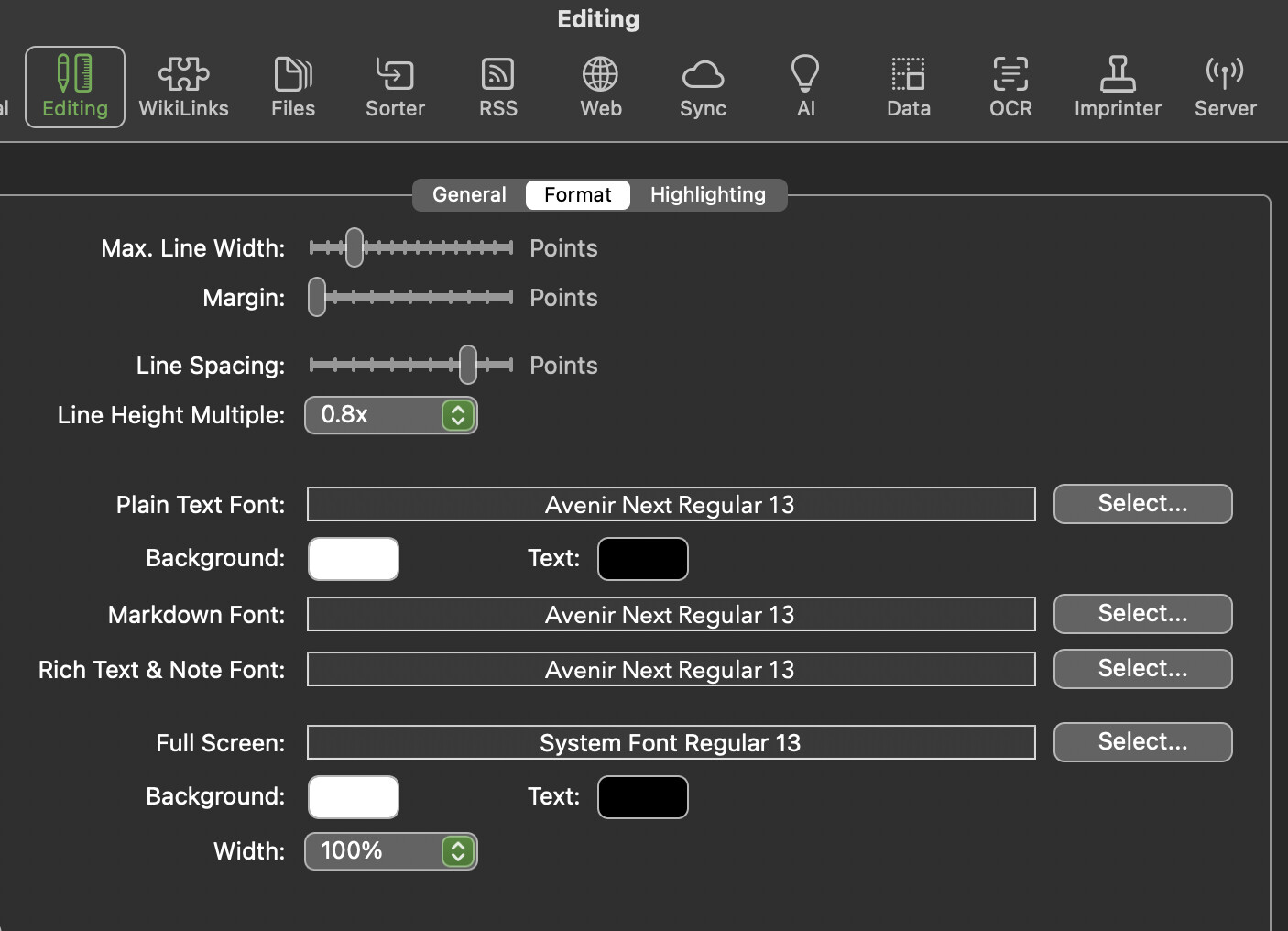Open the Data preferences pane
The height and width of the screenshot is (931, 1288).
(x=909, y=88)
